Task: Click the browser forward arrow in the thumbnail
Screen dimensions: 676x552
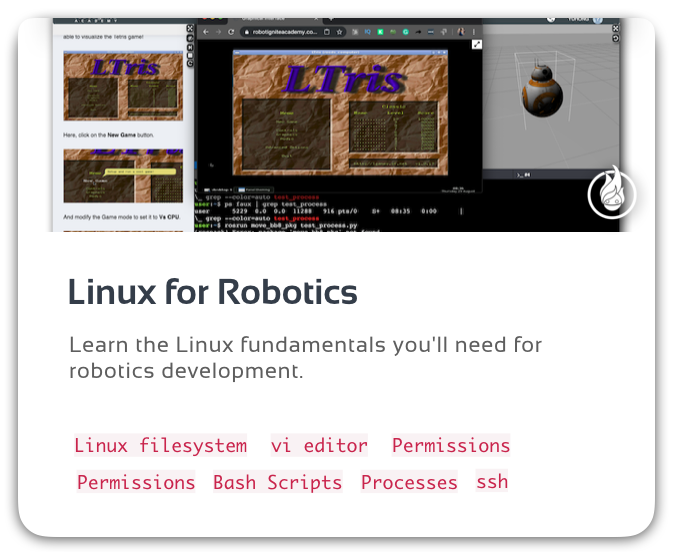Action: (218, 32)
